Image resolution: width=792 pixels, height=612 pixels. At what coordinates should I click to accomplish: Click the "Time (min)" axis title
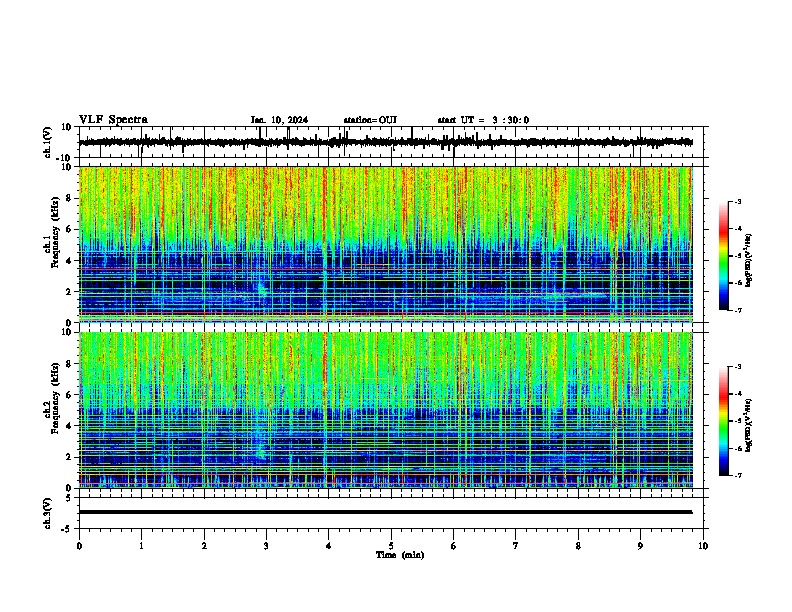click(400, 555)
